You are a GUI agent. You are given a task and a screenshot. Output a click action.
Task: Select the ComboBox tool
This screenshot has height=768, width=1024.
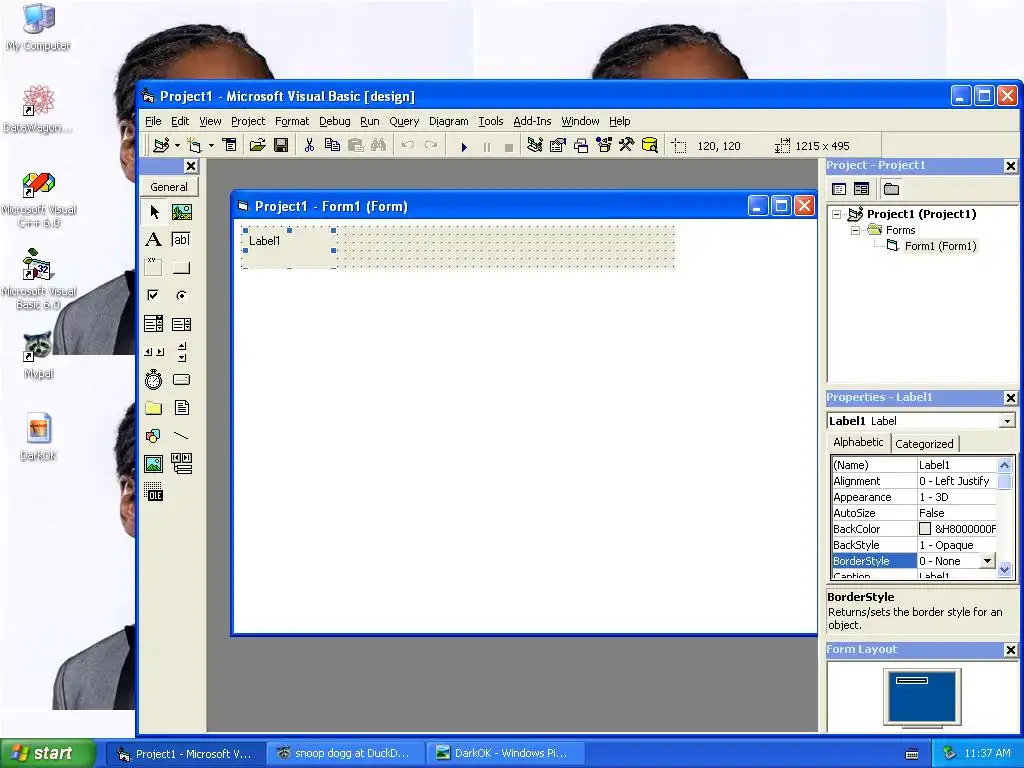[154, 323]
